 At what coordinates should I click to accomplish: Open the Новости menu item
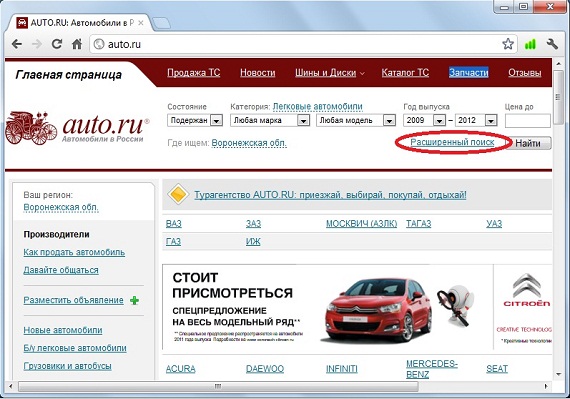[x=257, y=73]
